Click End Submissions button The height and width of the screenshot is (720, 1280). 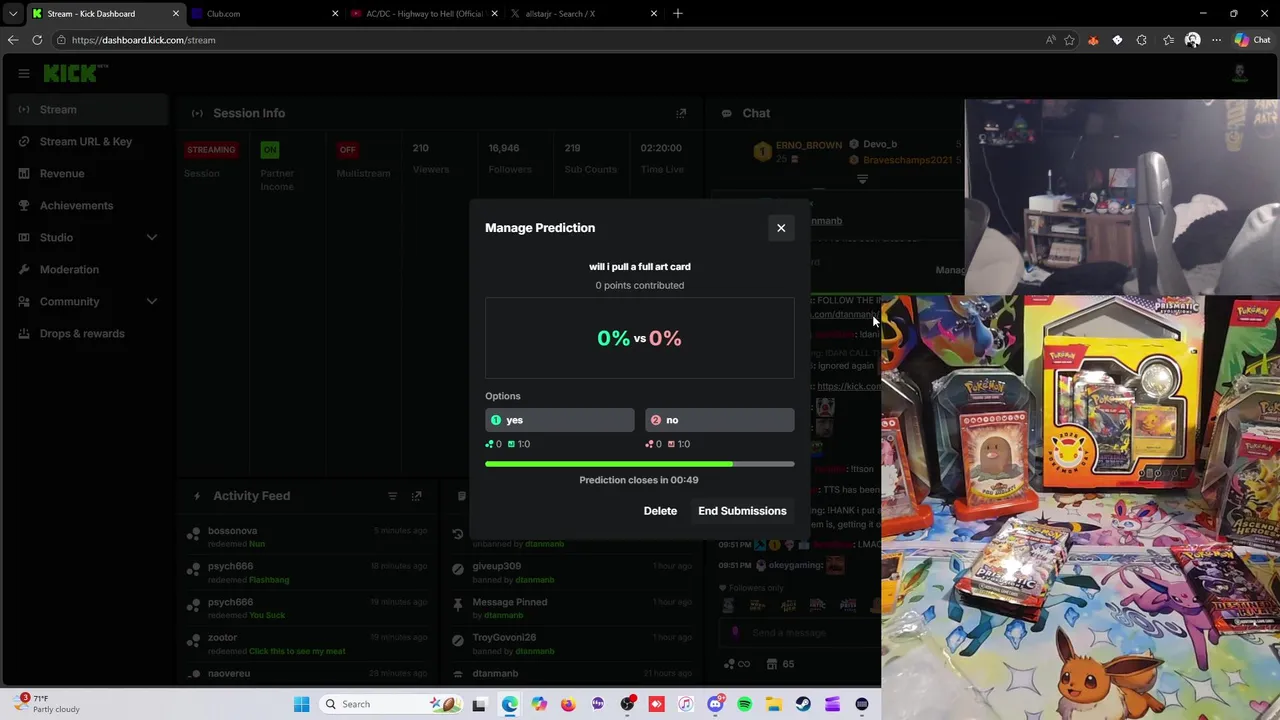(742, 511)
